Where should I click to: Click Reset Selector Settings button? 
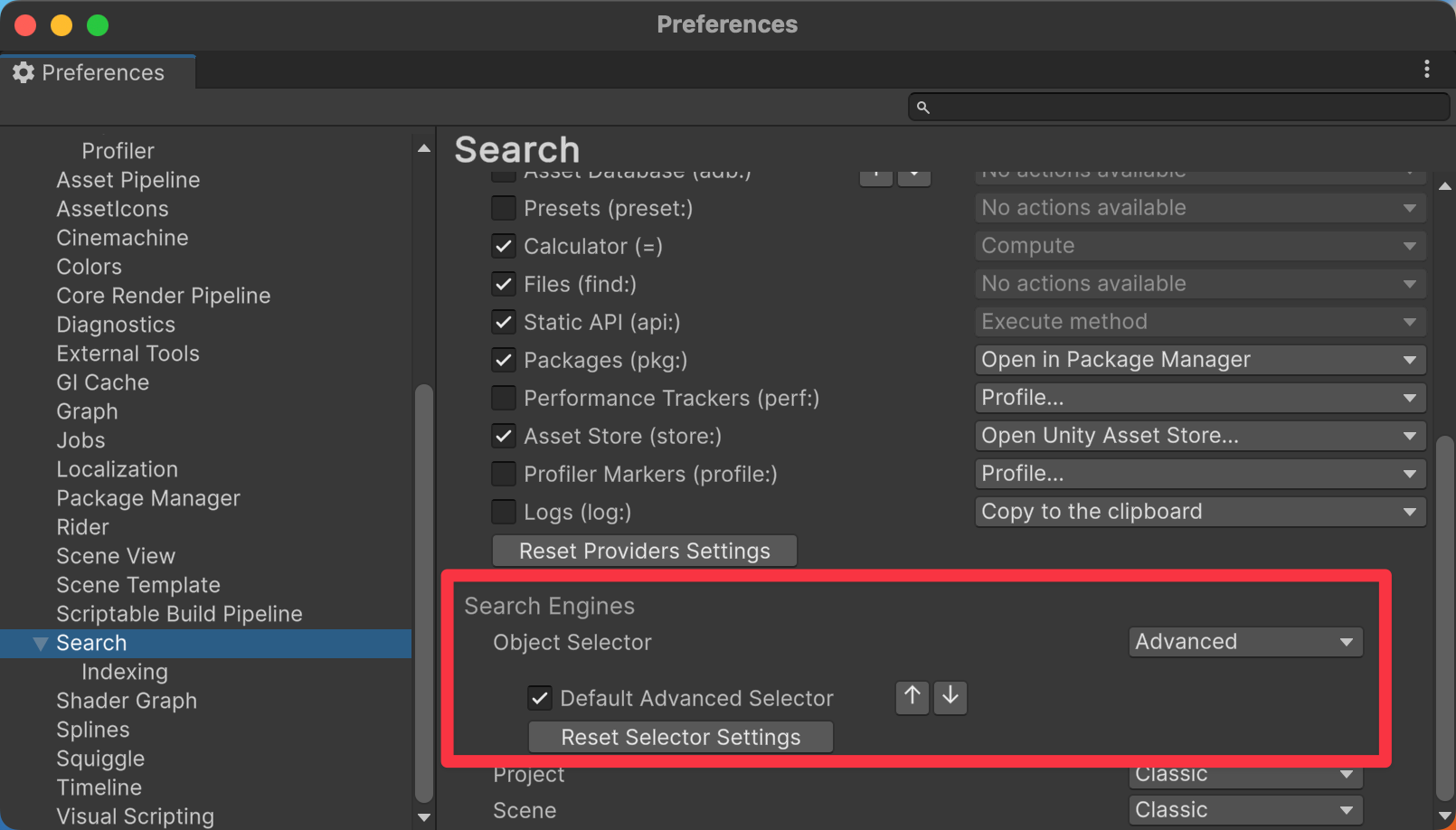(x=680, y=737)
